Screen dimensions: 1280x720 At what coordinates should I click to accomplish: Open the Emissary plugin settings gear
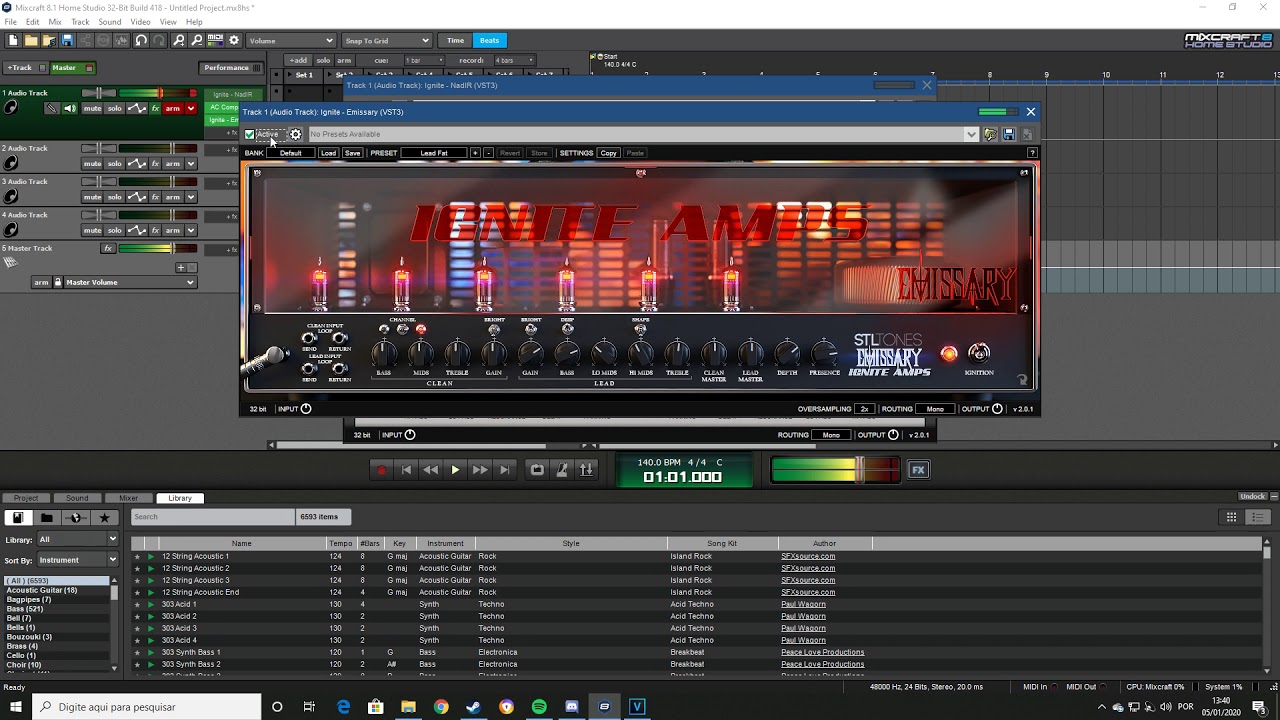coord(295,134)
